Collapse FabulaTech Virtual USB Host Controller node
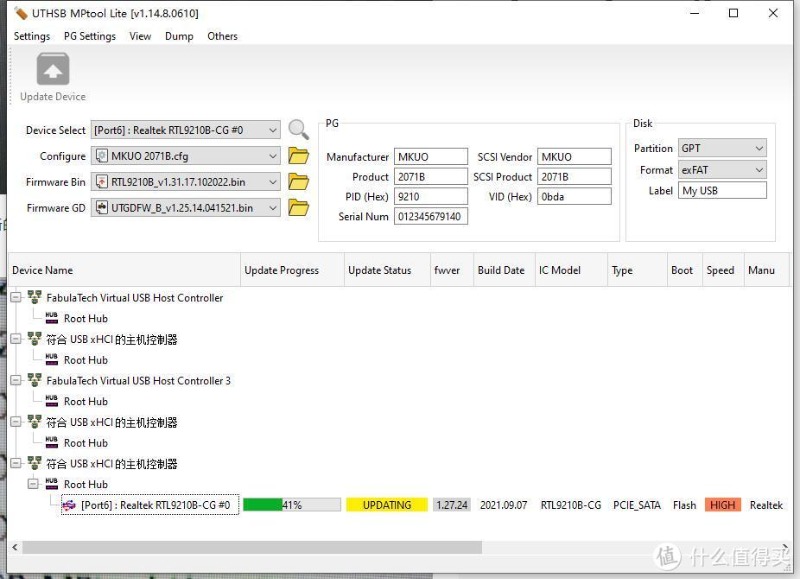 16,298
